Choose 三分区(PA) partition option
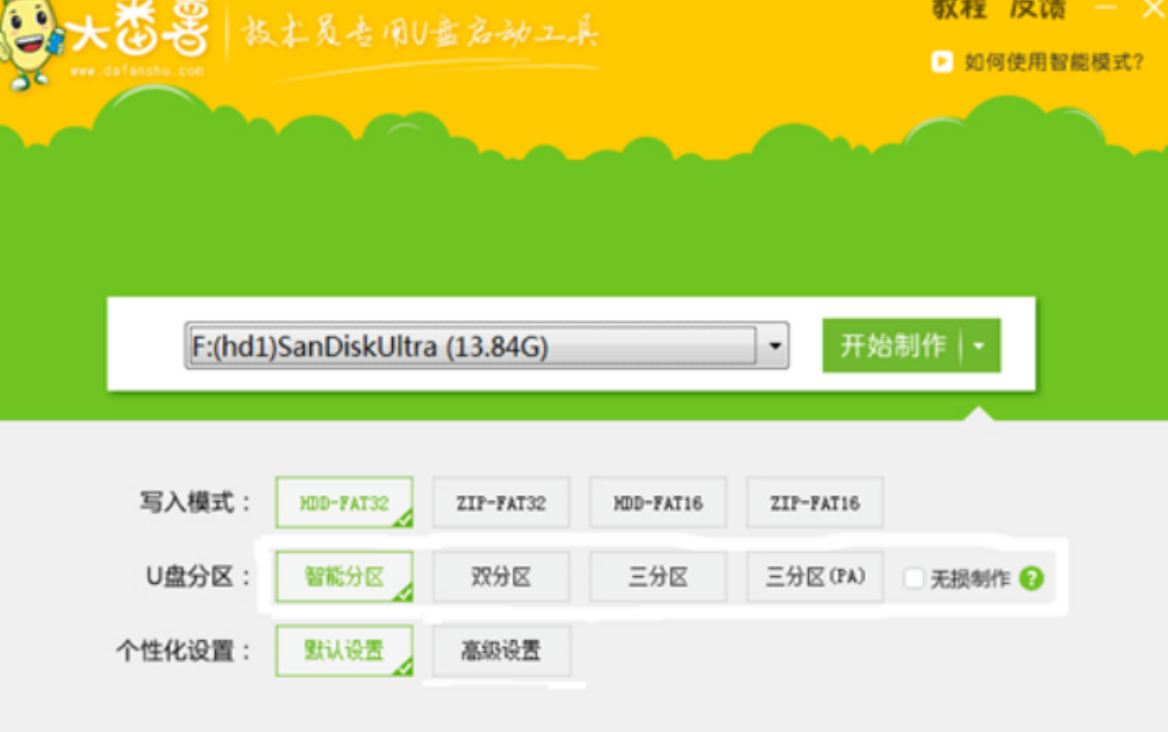This screenshot has height=732, width=1168. 815,576
